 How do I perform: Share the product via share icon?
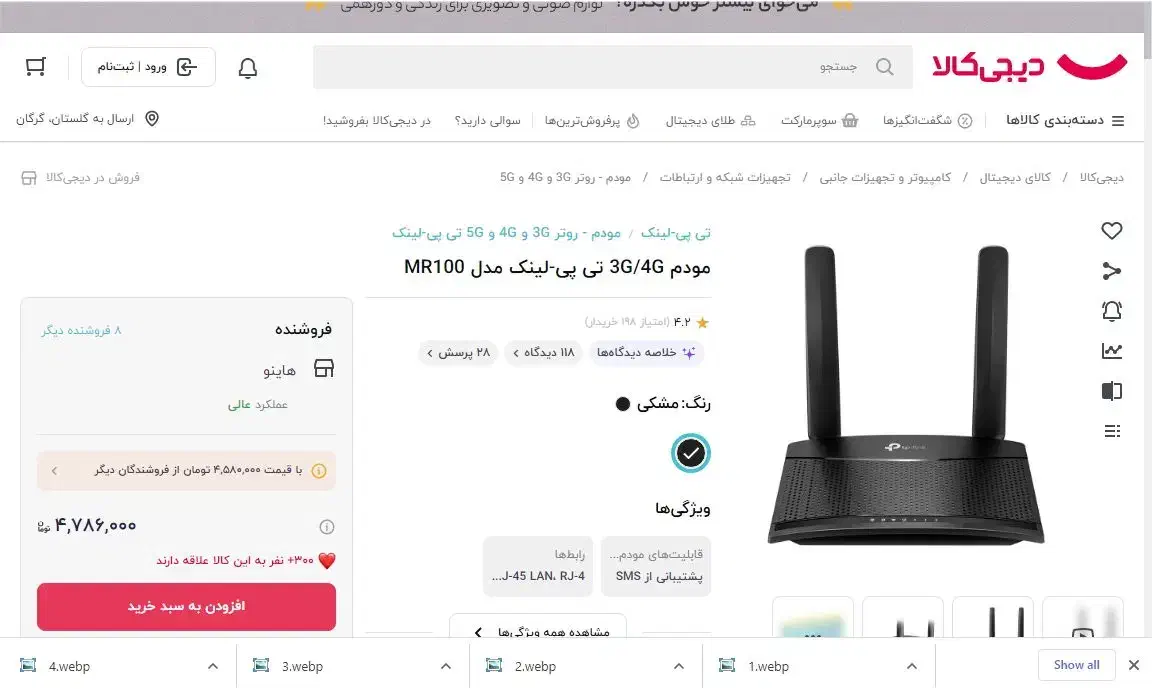(1112, 271)
